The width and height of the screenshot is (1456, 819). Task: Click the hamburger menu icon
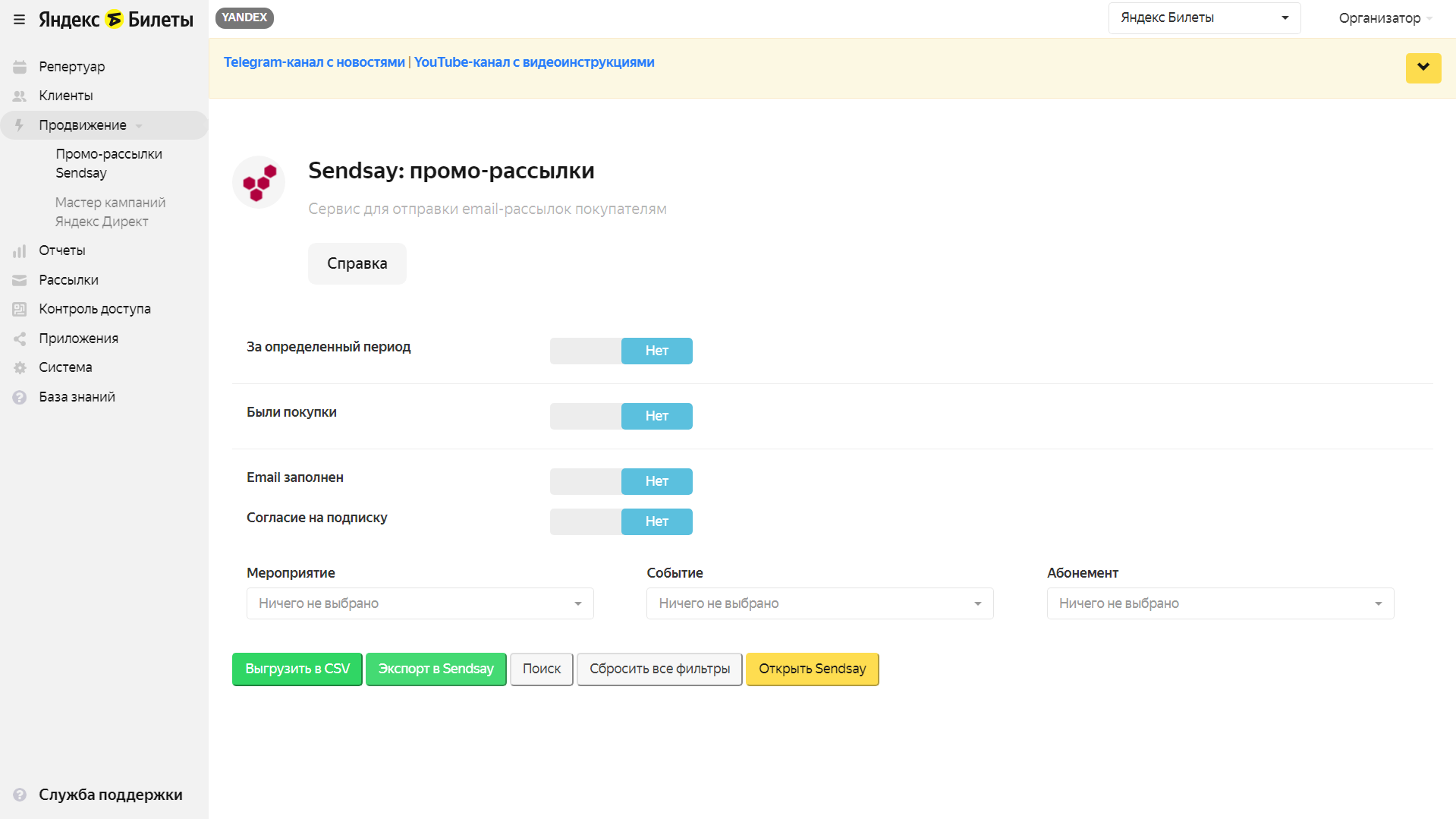click(x=20, y=20)
